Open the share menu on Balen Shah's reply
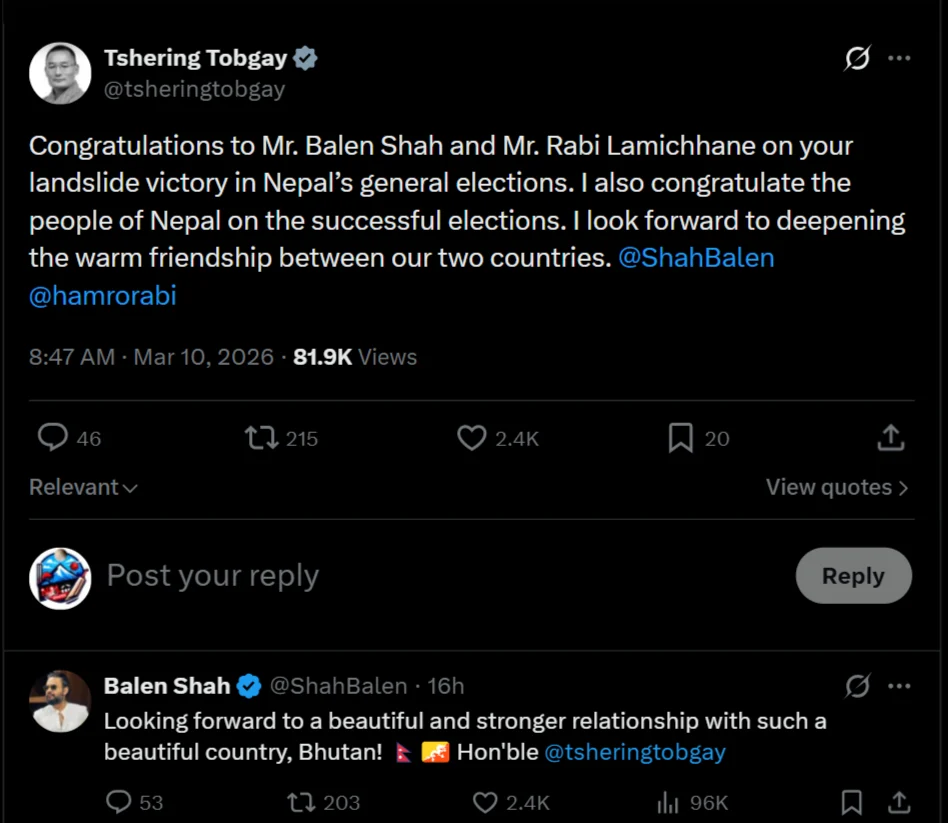The width and height of the screenshot is (948, 823). point(897,802)
